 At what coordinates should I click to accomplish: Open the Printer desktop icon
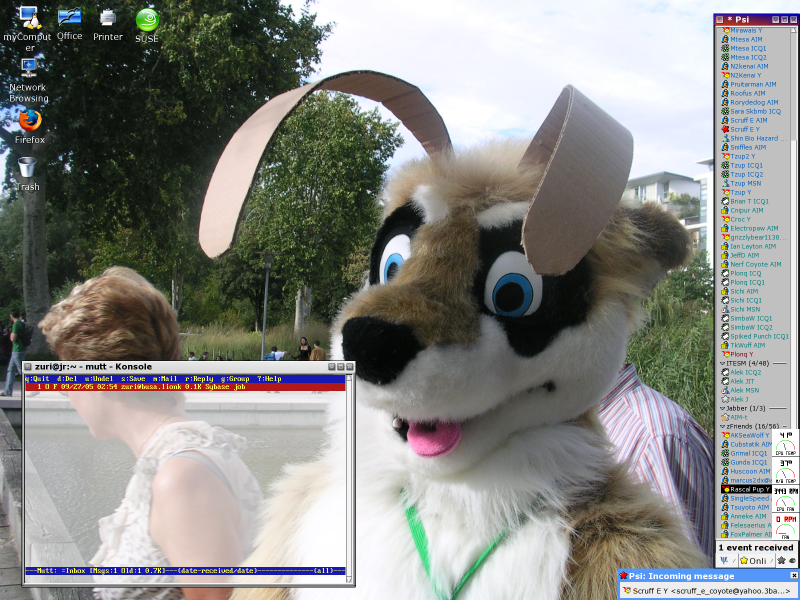click(106, 16)
